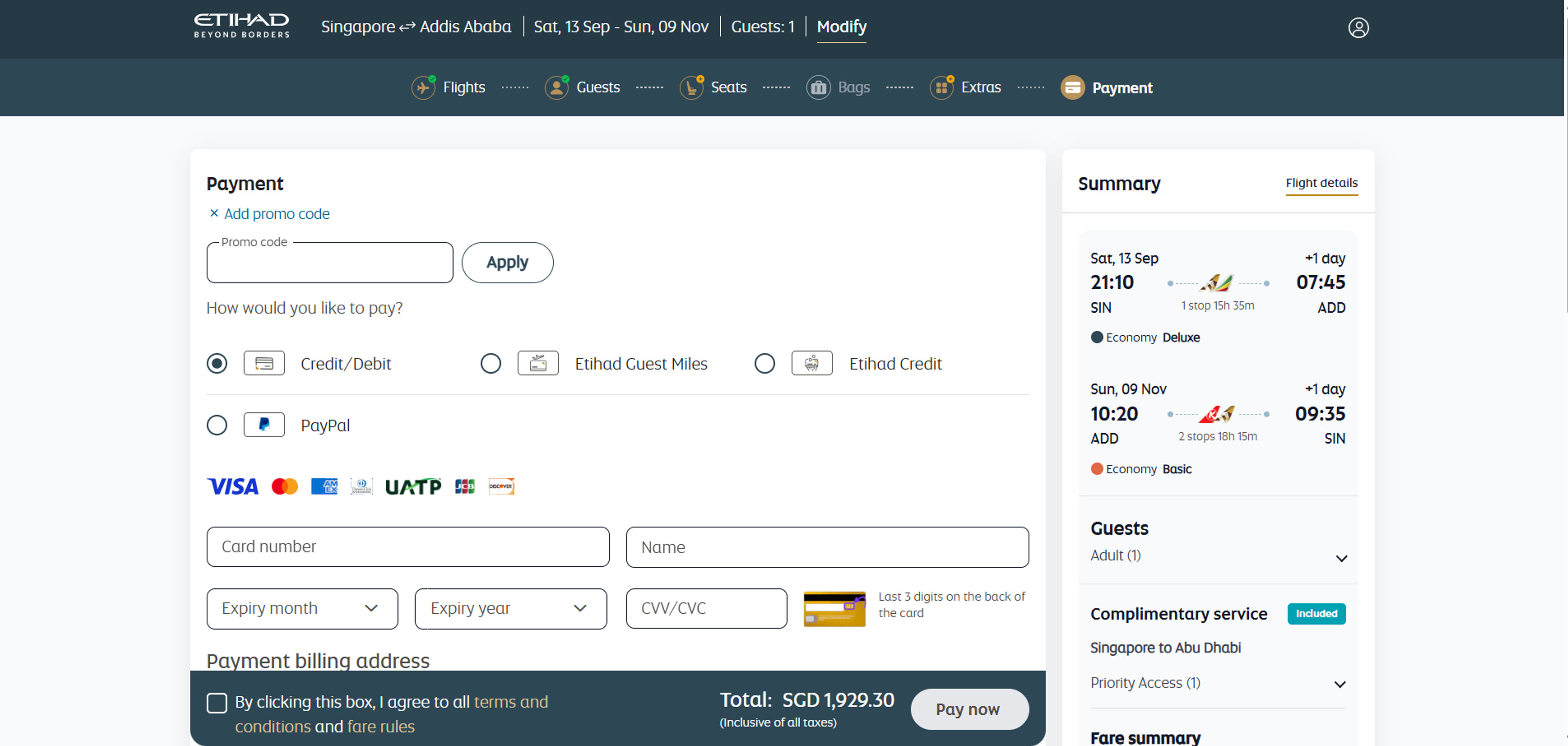Screen dimensions: 1568x746
Task: Click the Credit/Debit card icon
Action: click(x=264, y=363)
